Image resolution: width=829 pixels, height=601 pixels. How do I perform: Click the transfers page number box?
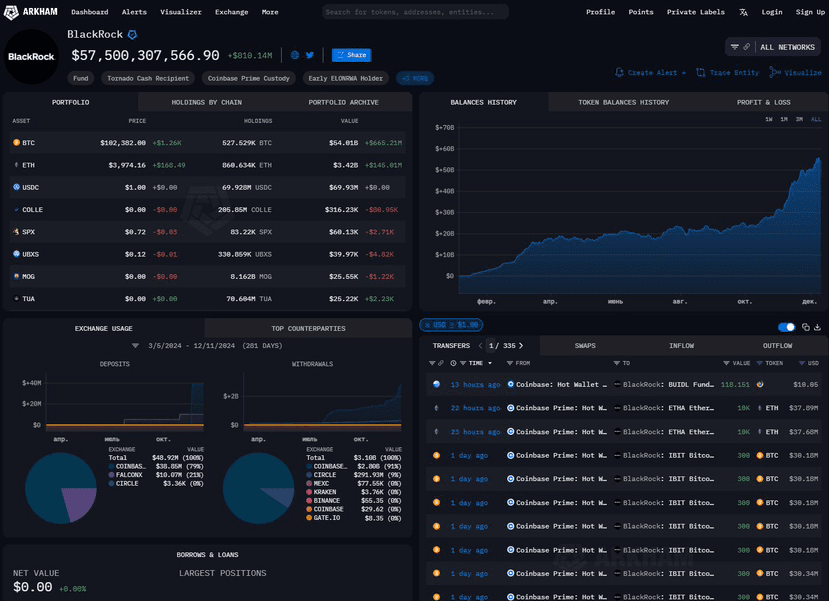click(491, 346)
